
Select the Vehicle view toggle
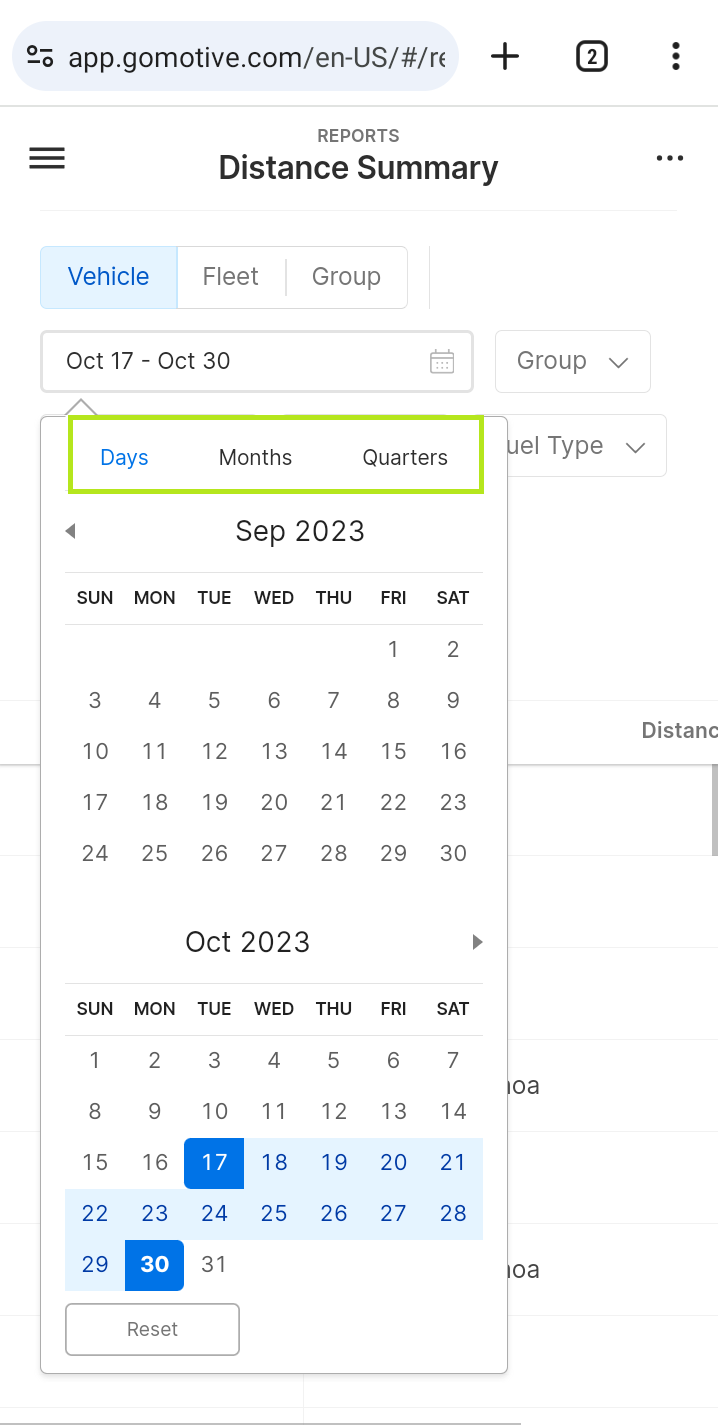pos(109,277)
